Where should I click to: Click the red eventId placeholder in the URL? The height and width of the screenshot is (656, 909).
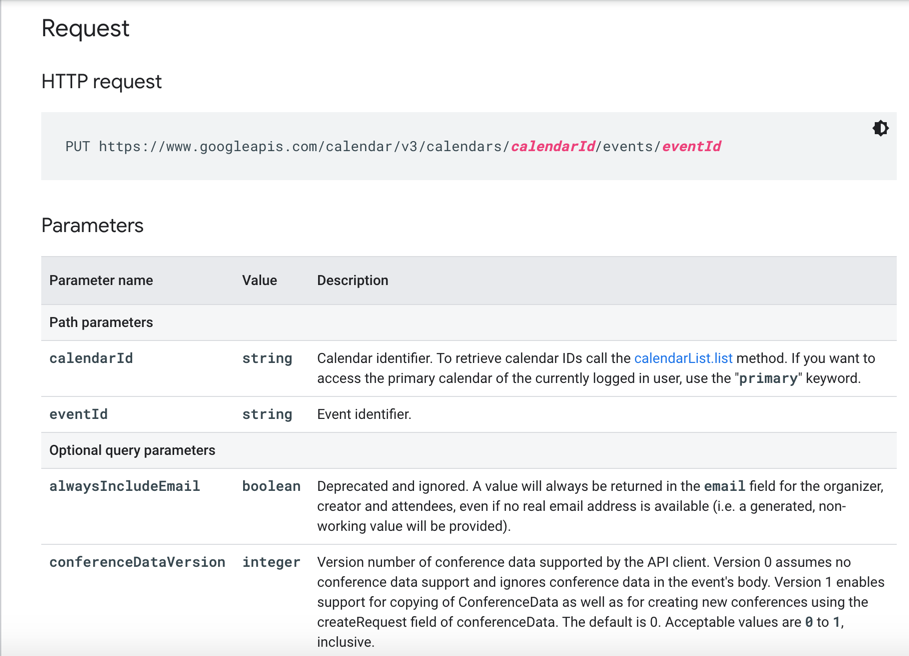click(691, 146)
